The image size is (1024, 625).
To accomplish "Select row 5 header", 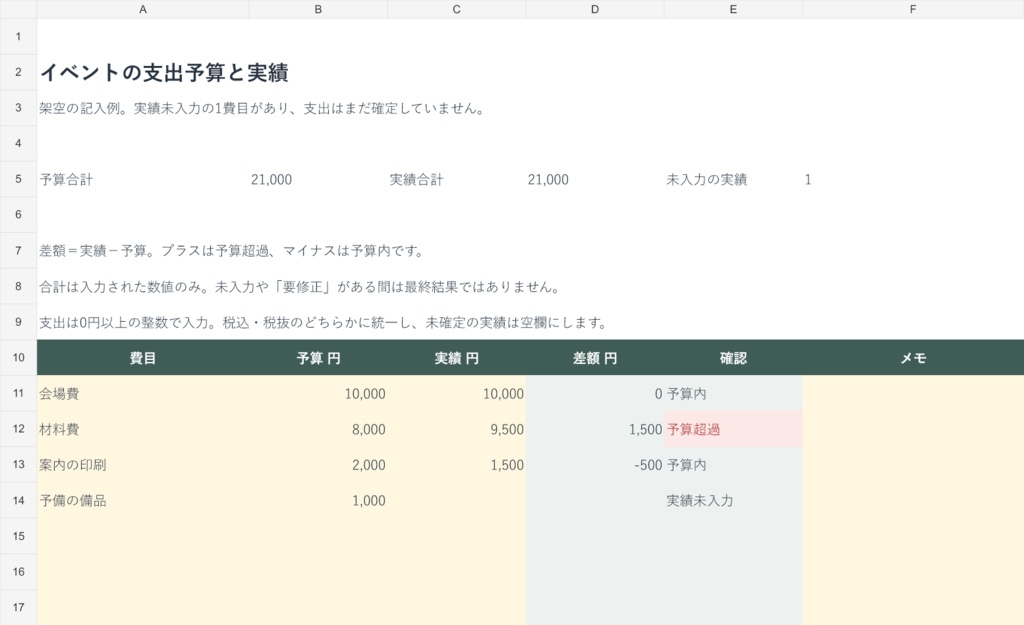I will pyautogui.click(x=18, y=179).
